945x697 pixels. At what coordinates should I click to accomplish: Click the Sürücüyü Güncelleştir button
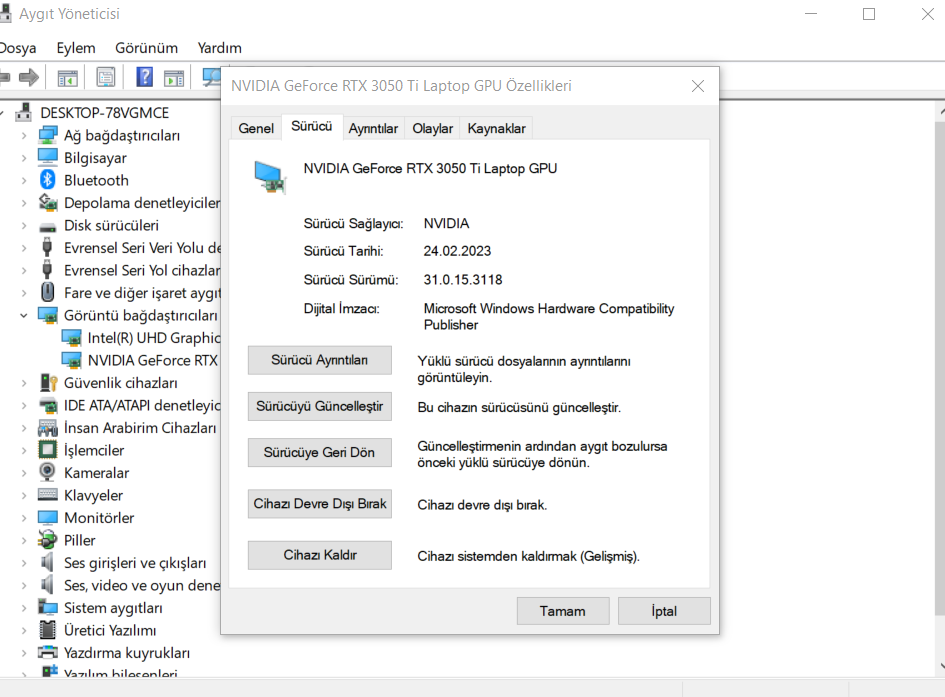[x=320, y=407]
